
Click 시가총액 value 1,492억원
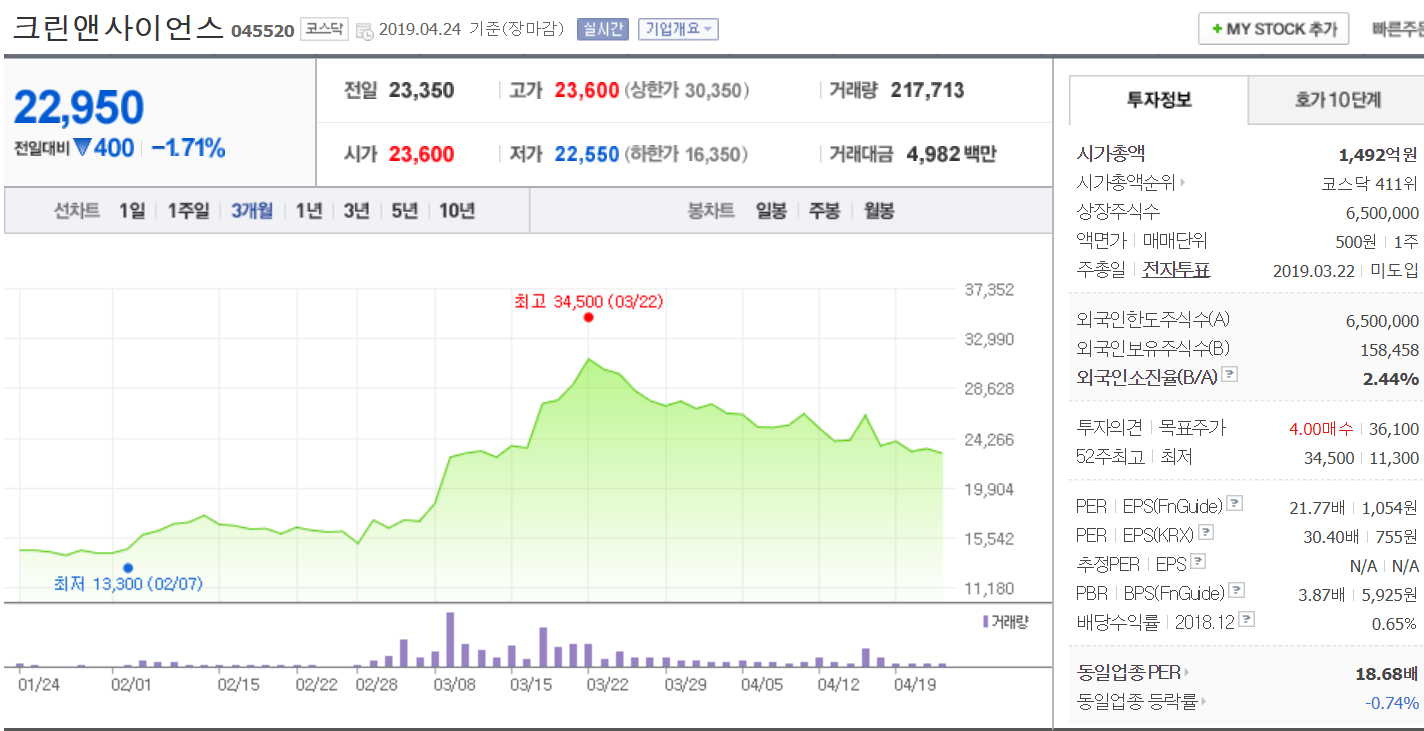(x=1378, y=154)
